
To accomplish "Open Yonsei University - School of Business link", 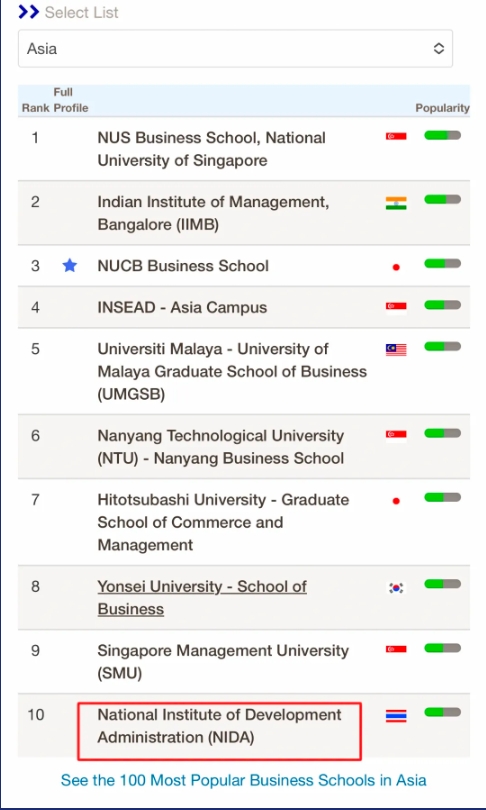I will 202,598.
